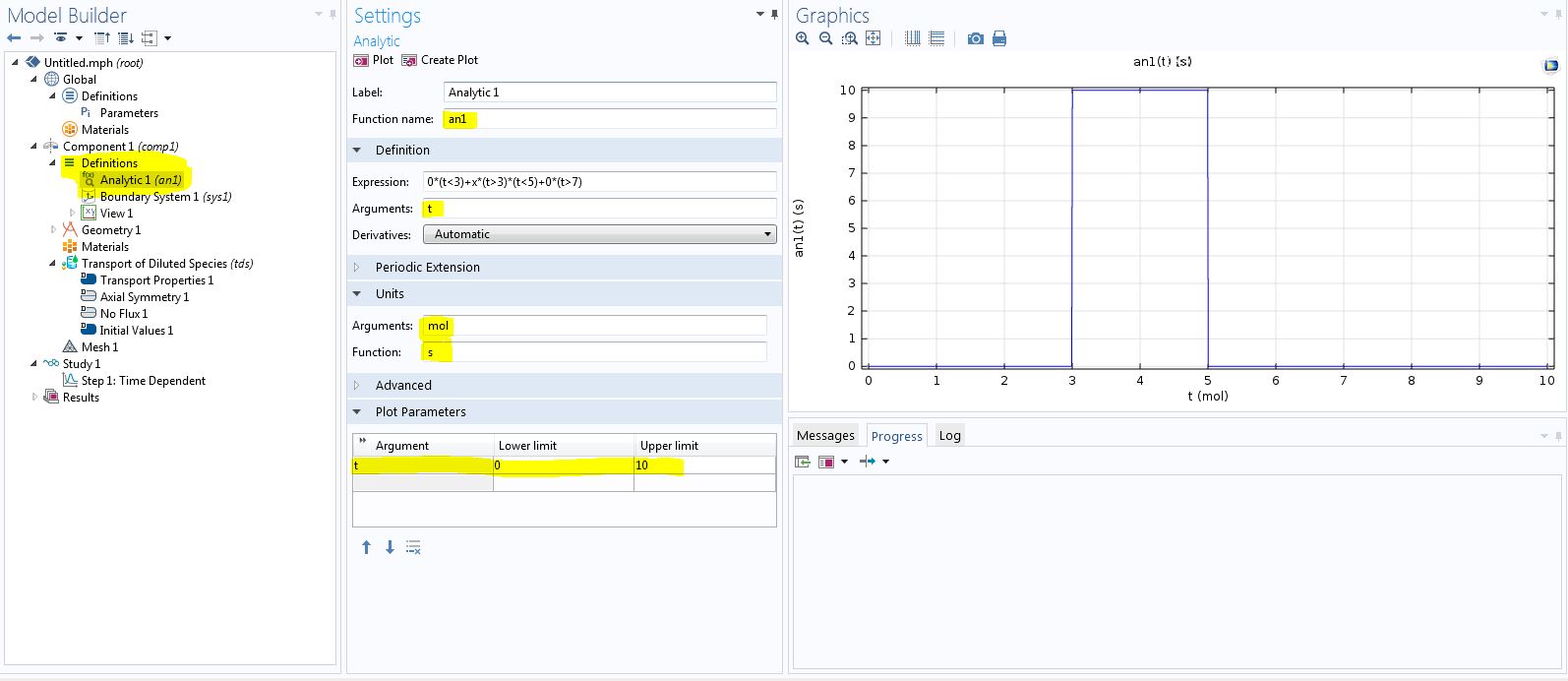
Task: Click the Move Down arrow below argument table
Action: click(x=390, y=547)
